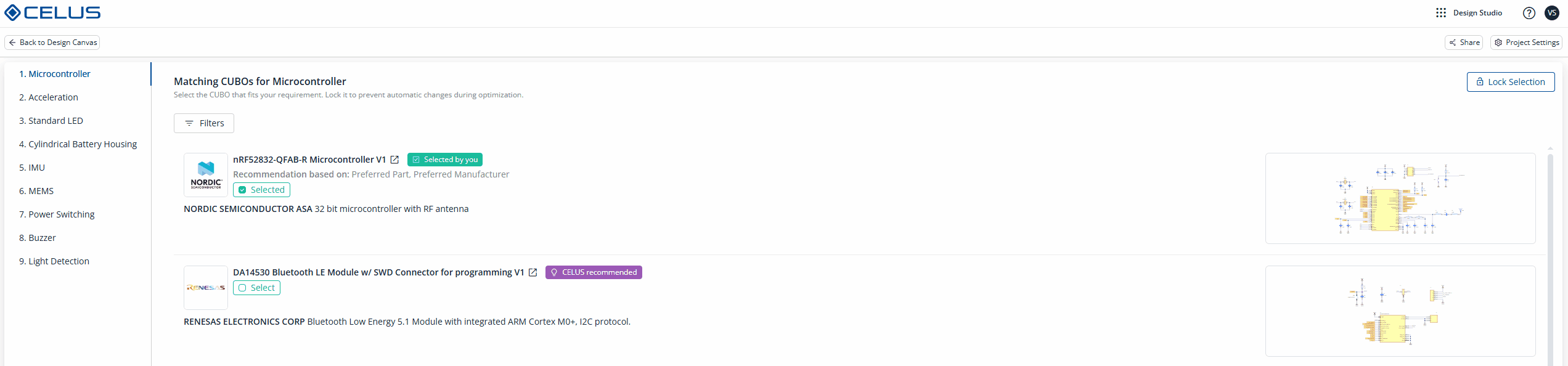Click the Nordic Semiconductor logo
Screen dimensions: 1568x366
206,175
